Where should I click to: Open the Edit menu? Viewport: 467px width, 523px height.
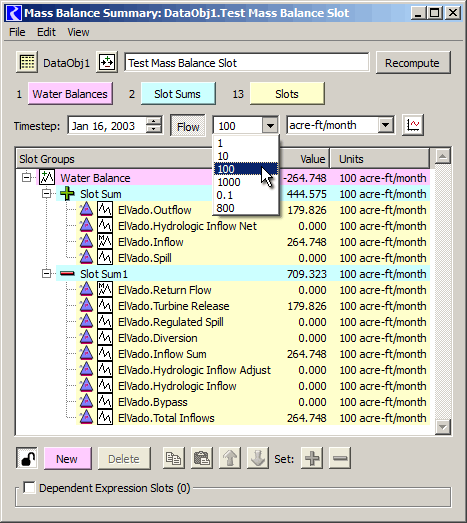(46, 32)
